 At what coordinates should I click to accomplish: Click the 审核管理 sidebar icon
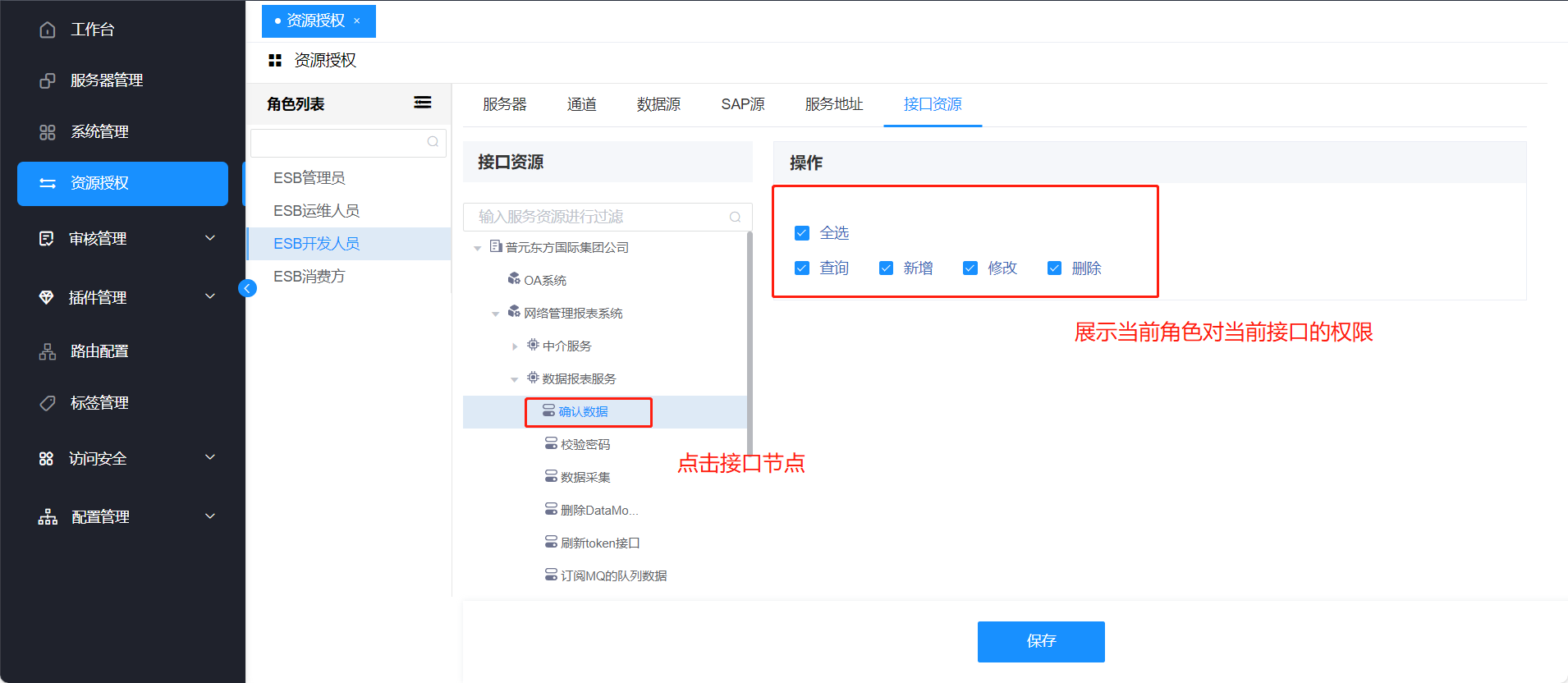(x=47, y=239)
